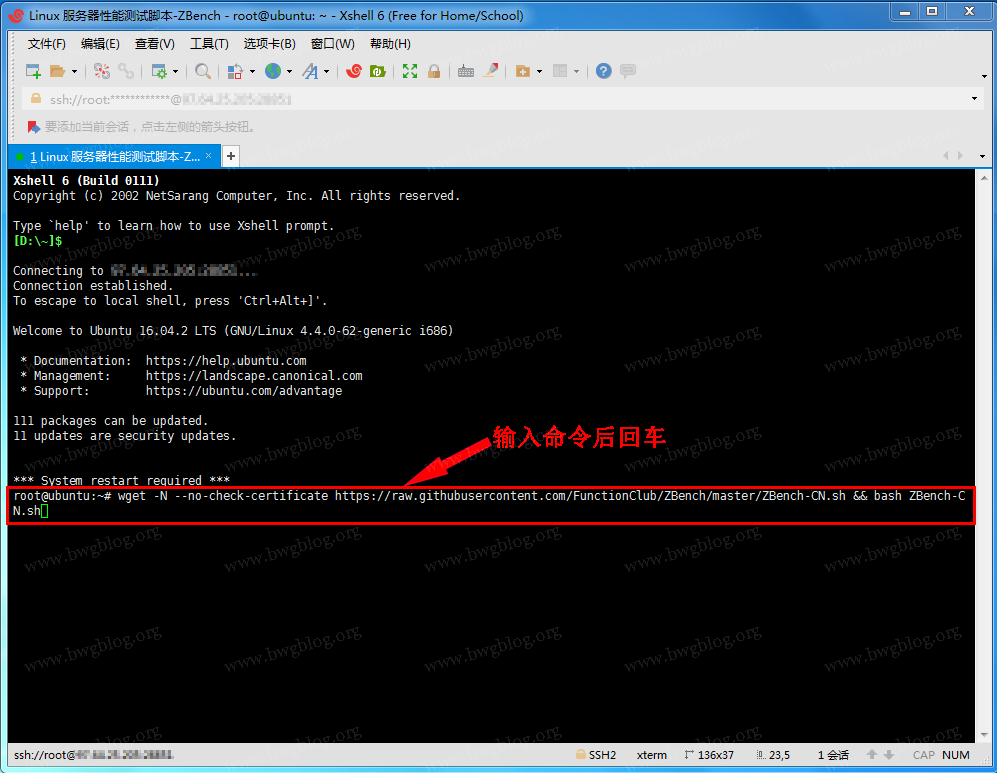
Task: Click the Disconnect icon in toolbar
Action: point(102,71)
